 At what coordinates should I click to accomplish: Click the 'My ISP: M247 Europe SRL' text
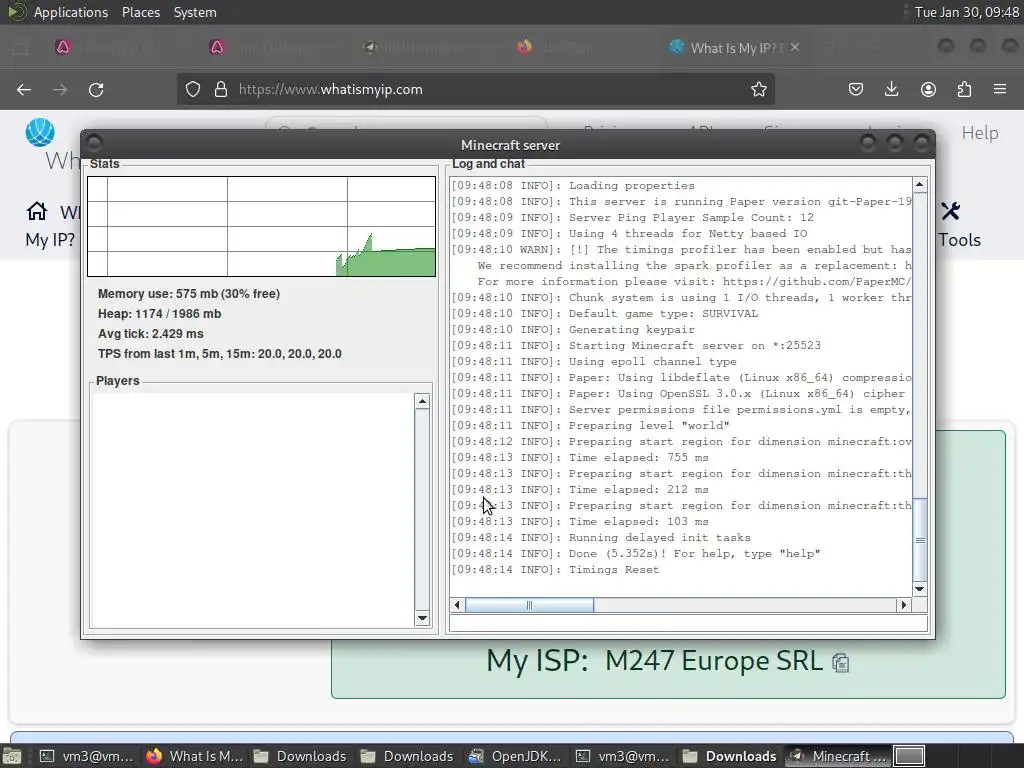[x=654, y=661]
